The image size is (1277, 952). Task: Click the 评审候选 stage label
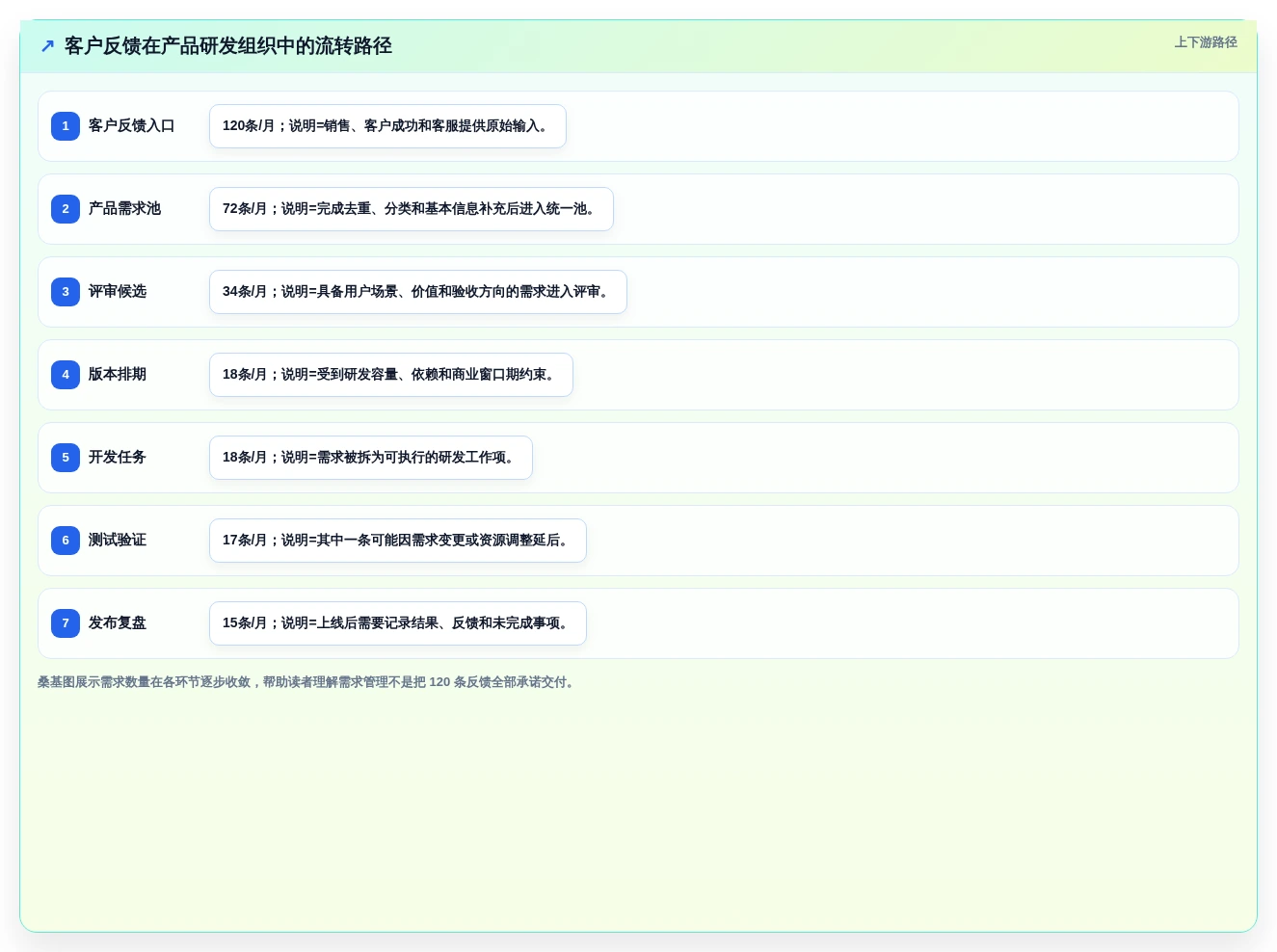coord(118,292)
